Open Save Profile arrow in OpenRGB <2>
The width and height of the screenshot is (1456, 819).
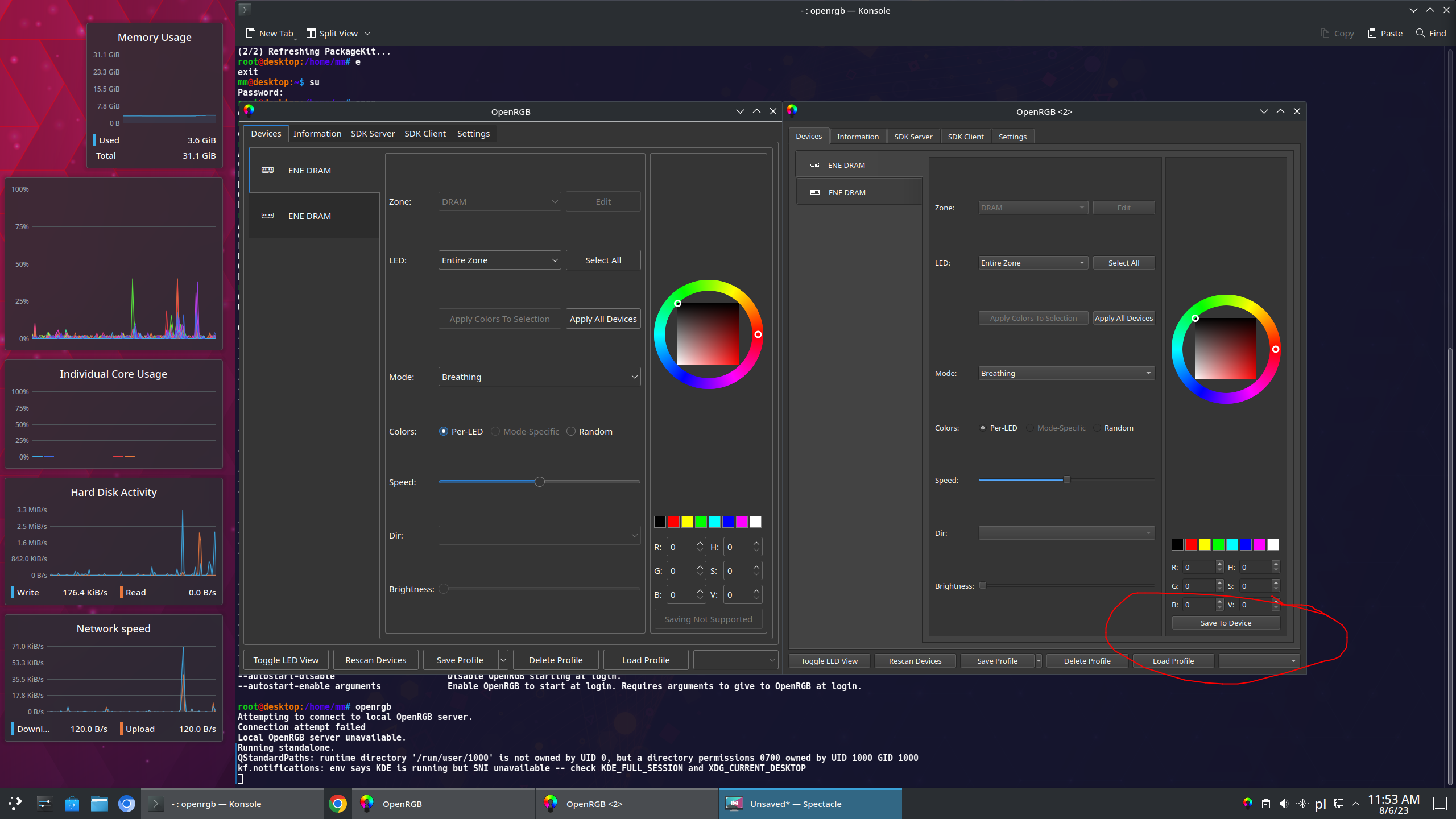(1039, 661)
